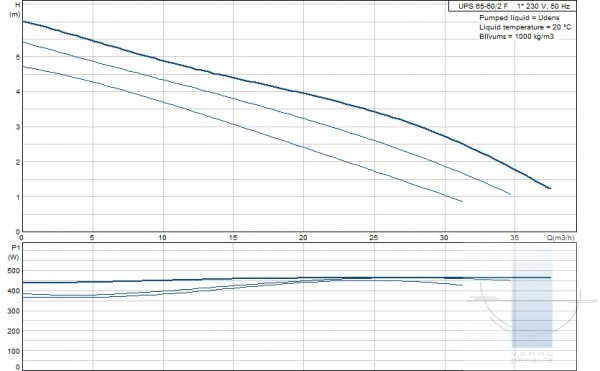This screenshot has height=371, width=600.
Task: Click the UPS 65-60/2 F title box
Action: click(x=512, y=6)
